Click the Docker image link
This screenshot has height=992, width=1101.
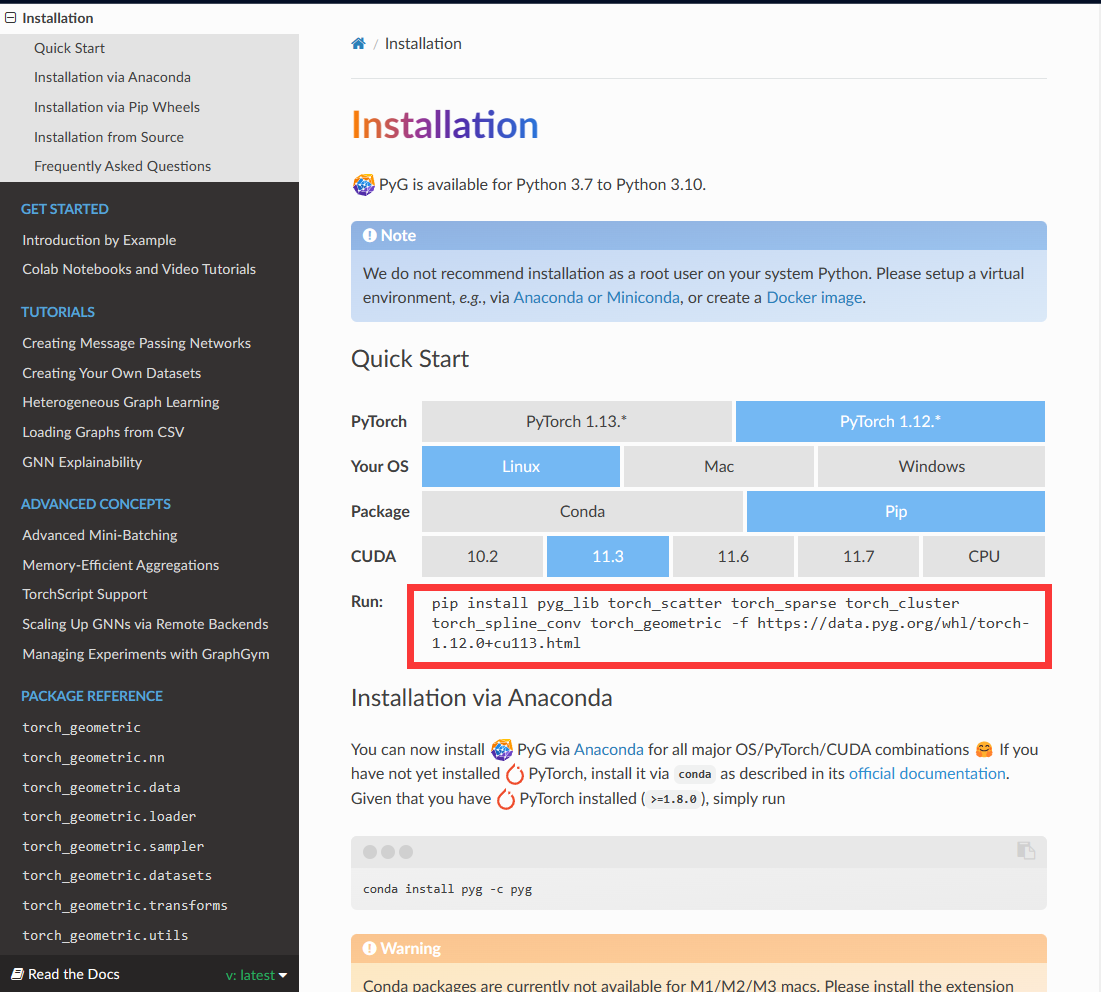coord(815,298)
